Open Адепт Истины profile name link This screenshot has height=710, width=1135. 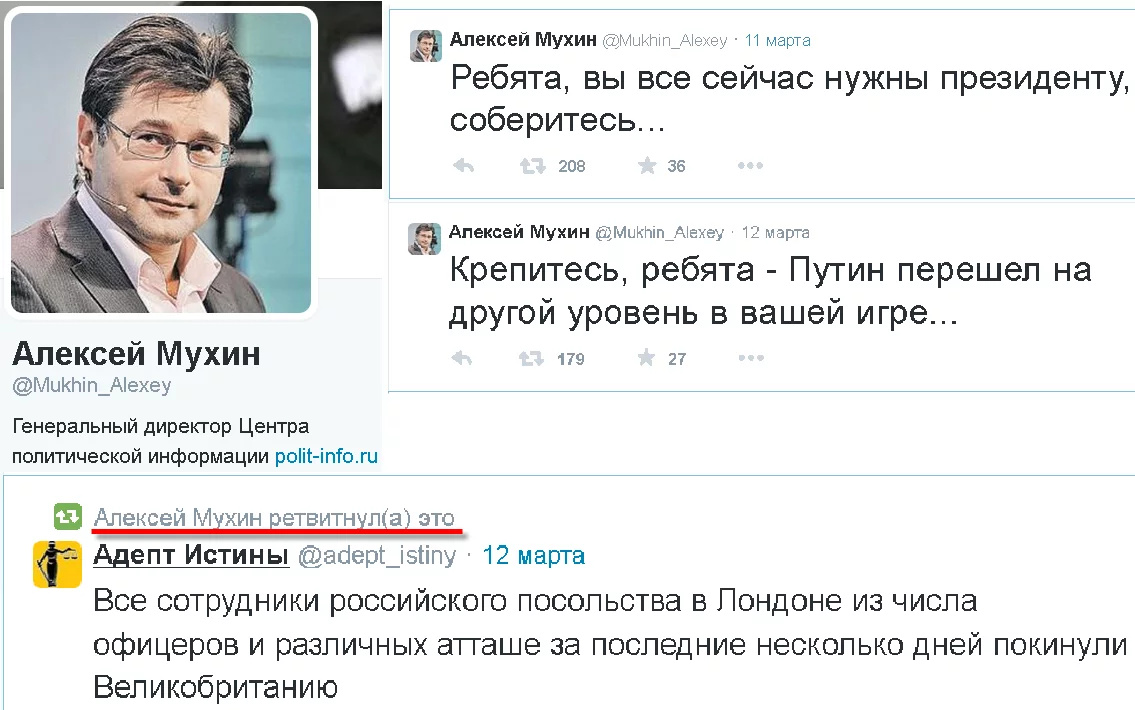tap(191, 555)
